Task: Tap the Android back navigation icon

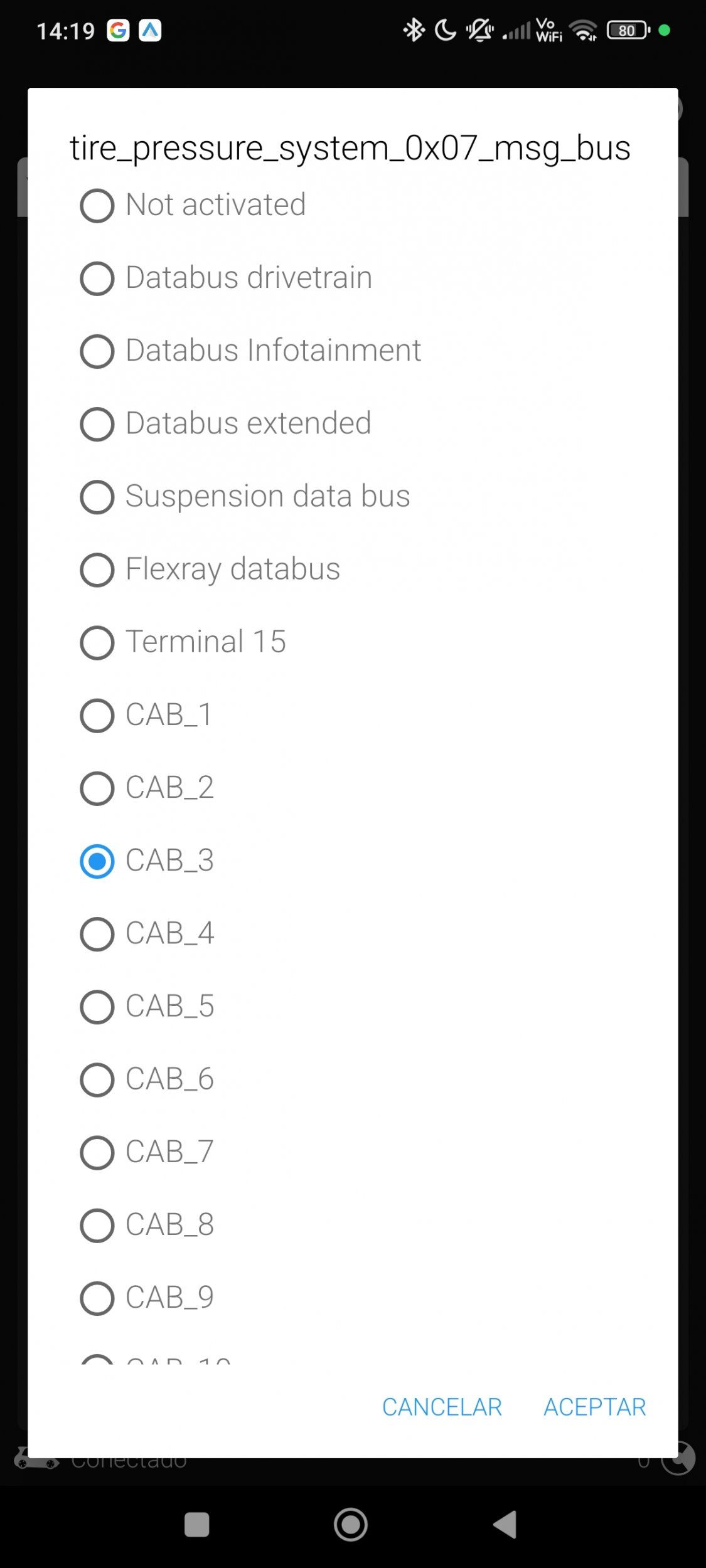Action: click(506, 1525)
